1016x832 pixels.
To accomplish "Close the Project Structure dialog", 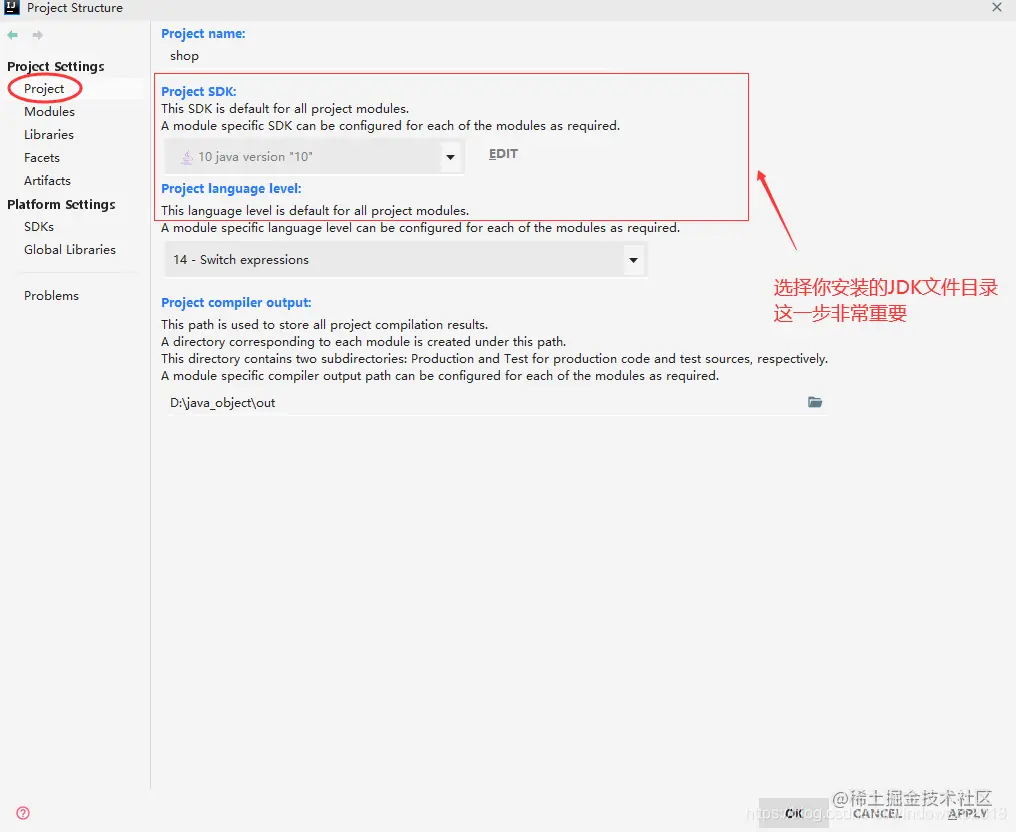I will click(997, 7).
